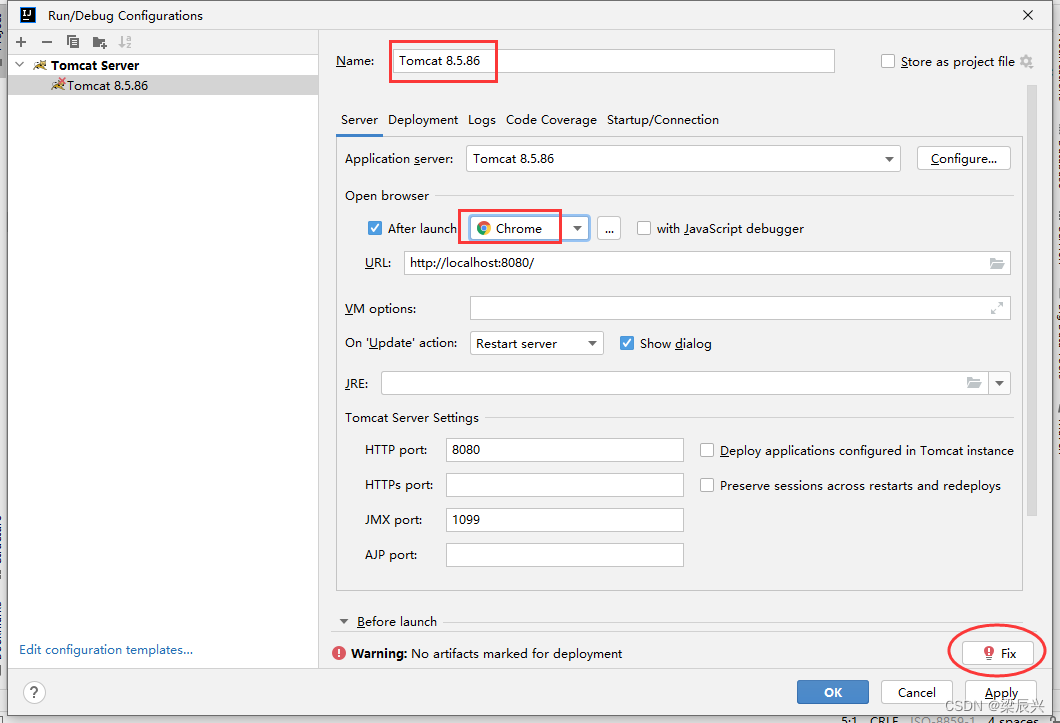
Task: Open the Chrome browser dropdown
Action: (x=577, y=229)
